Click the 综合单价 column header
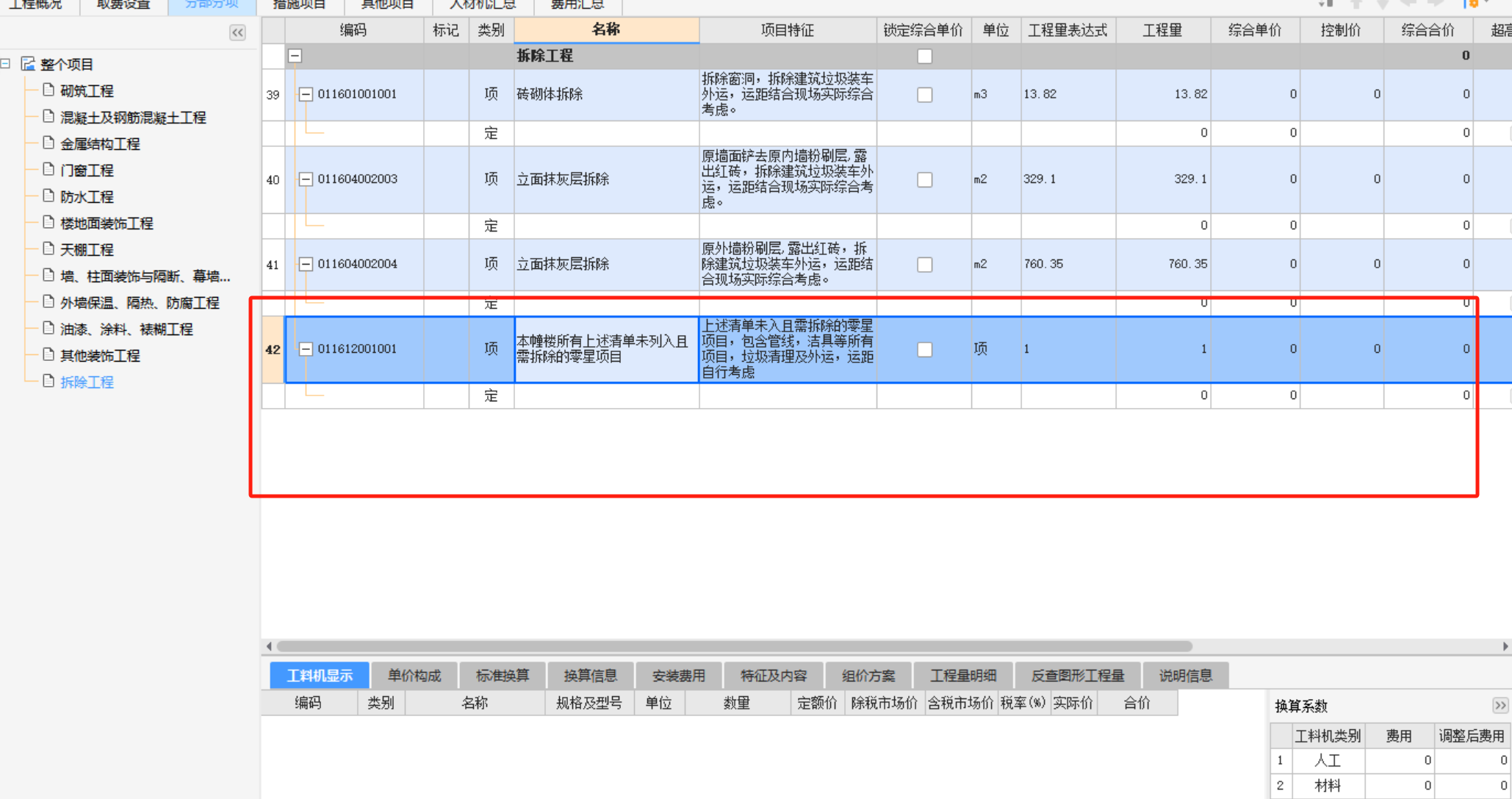Image resolution: width=1512 pixels, height=799 pixels. 1255,30
